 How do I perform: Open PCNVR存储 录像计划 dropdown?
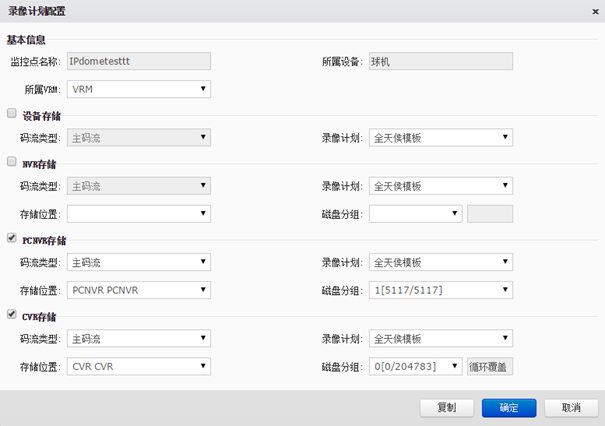coord(441,262)
